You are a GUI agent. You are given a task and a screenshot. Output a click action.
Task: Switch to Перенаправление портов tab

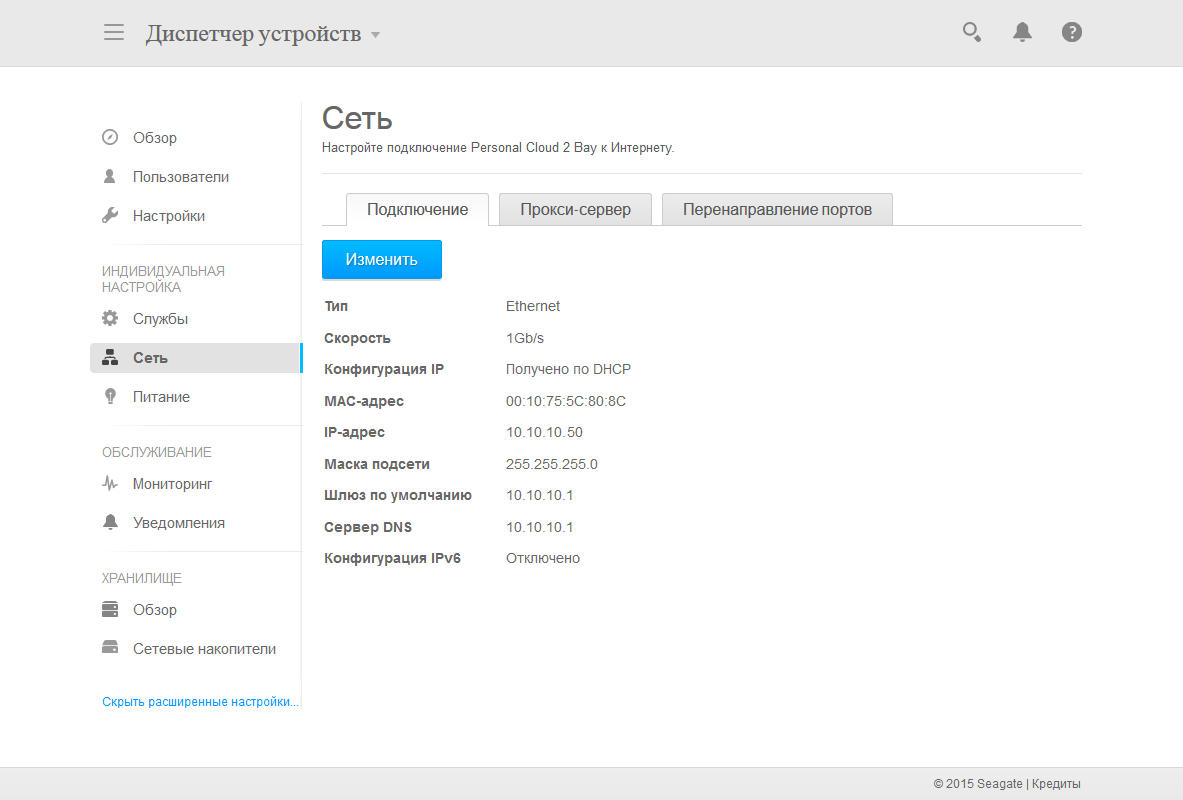pyautogui.click(x=777, y=209)
